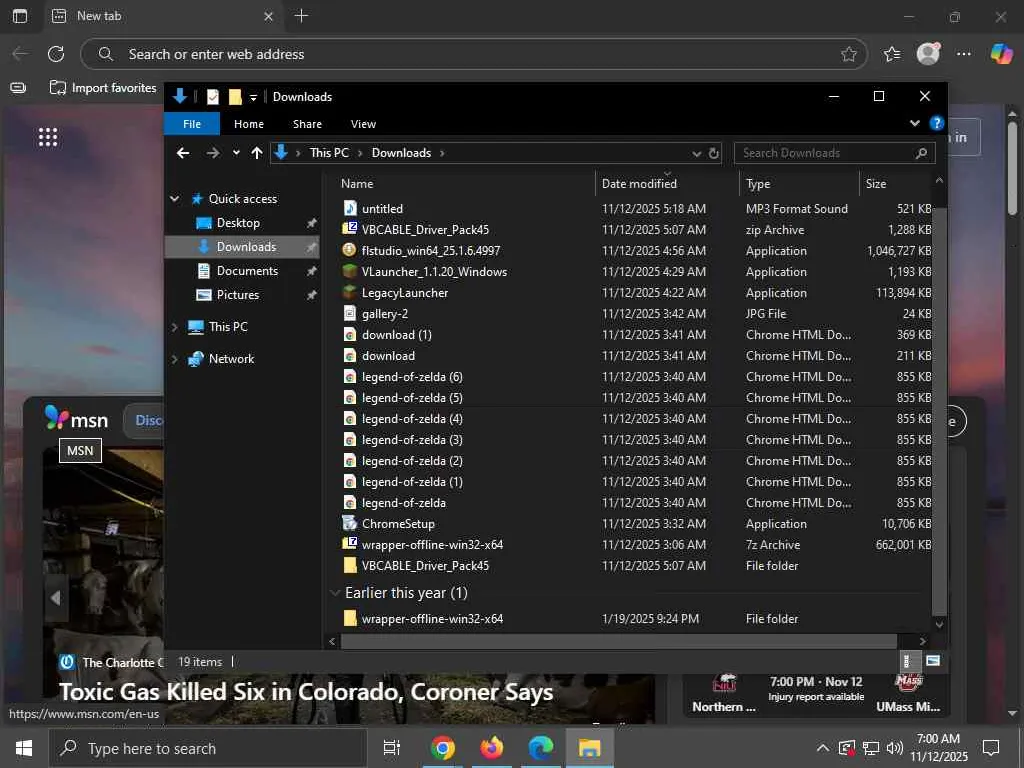Click the Edge refresh page button
The image size is (1024, 768).
click(56, 54)
